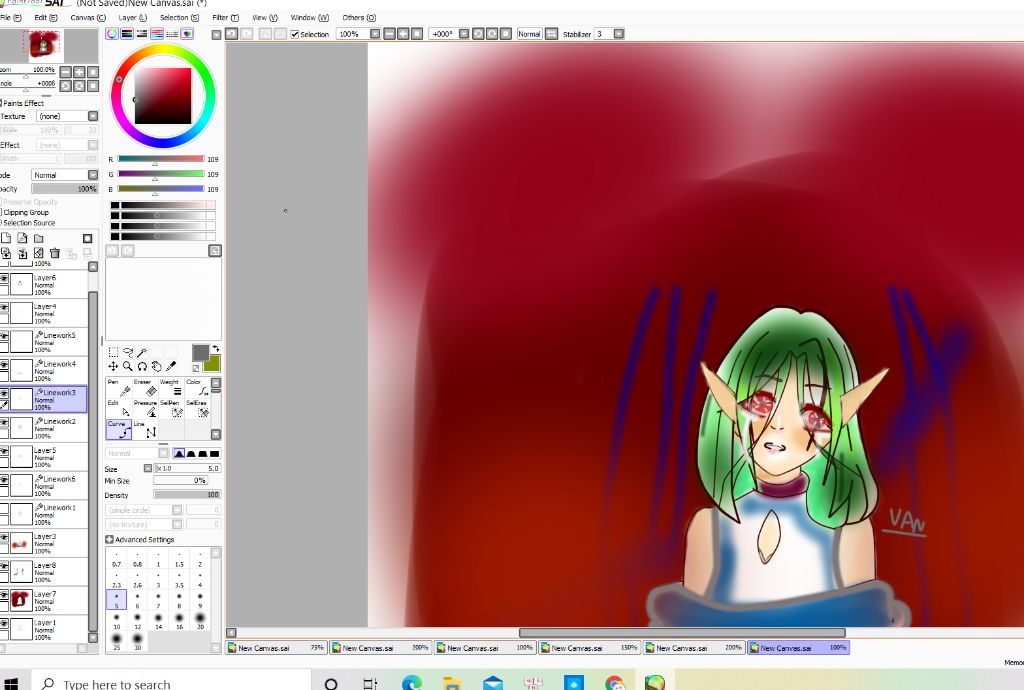This screenshot has height=690, width=1024.
Task: Create a new linework layer
Action: [22, 238]
